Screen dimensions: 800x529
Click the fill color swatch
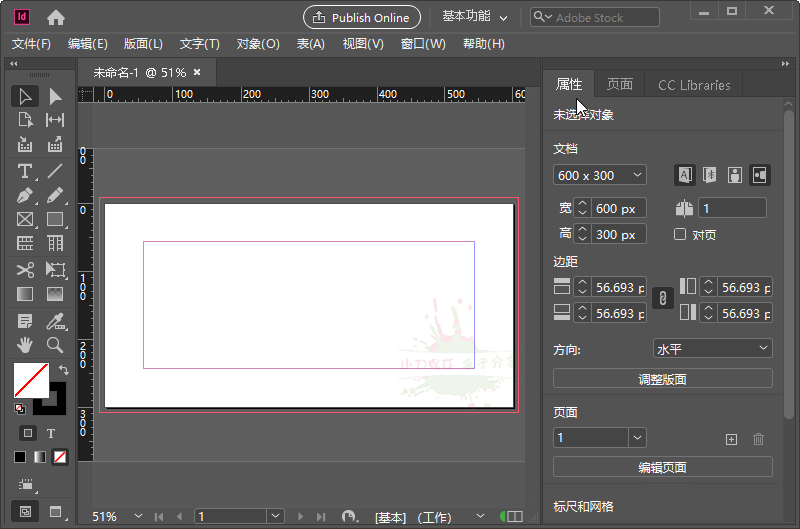pyautogui.click(x=30, y=380)
